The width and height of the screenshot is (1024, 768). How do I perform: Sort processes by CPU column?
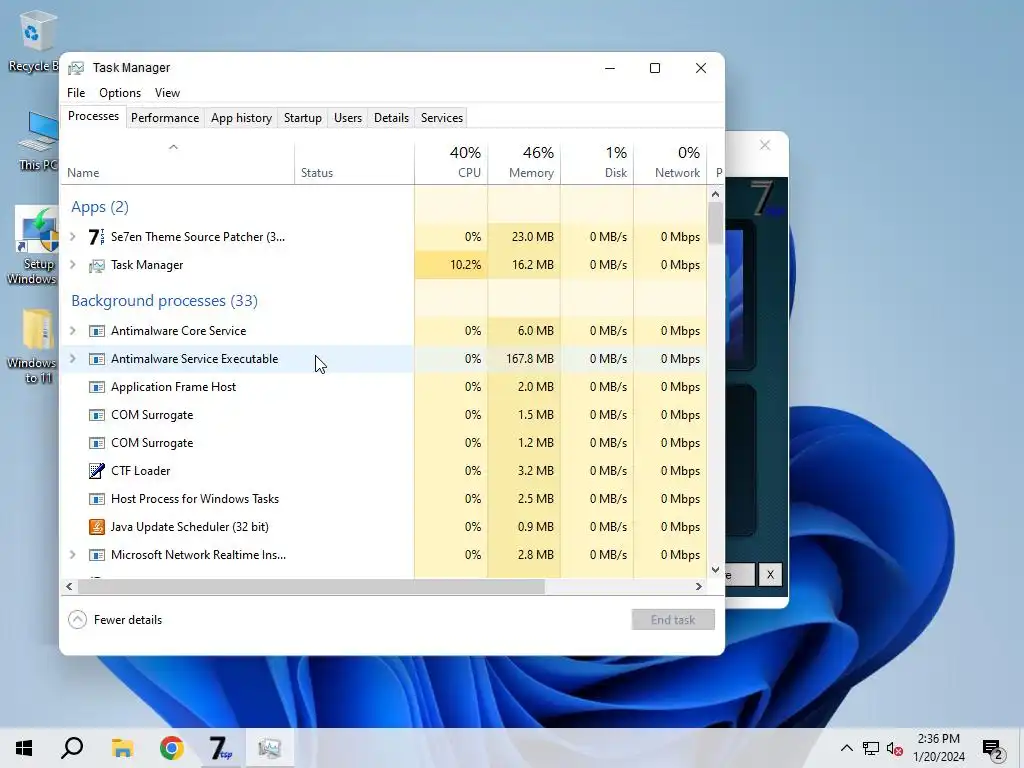pyautogui.click(x=451, y=162)
